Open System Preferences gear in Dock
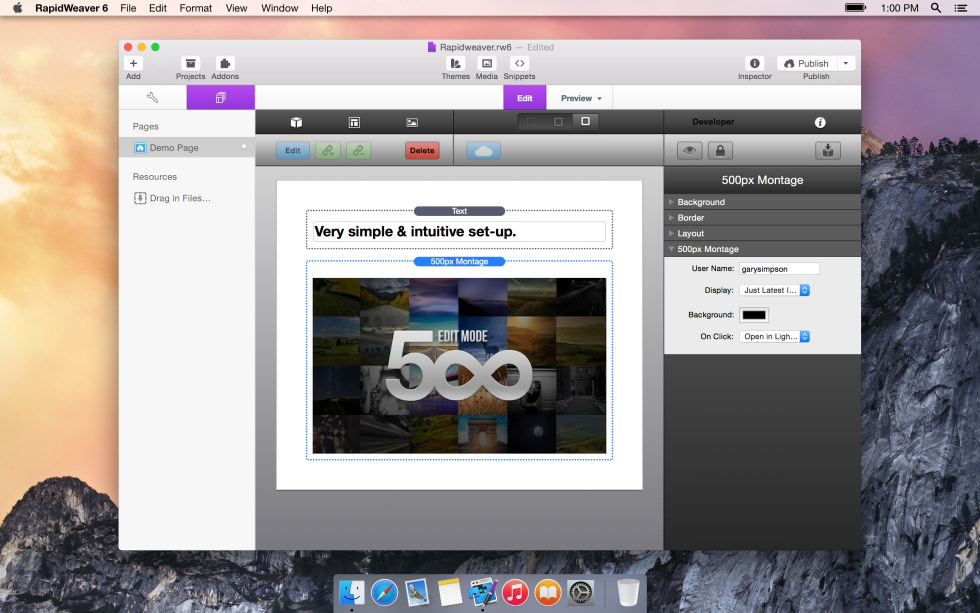980x613 pixels. [x=581, y=592]
